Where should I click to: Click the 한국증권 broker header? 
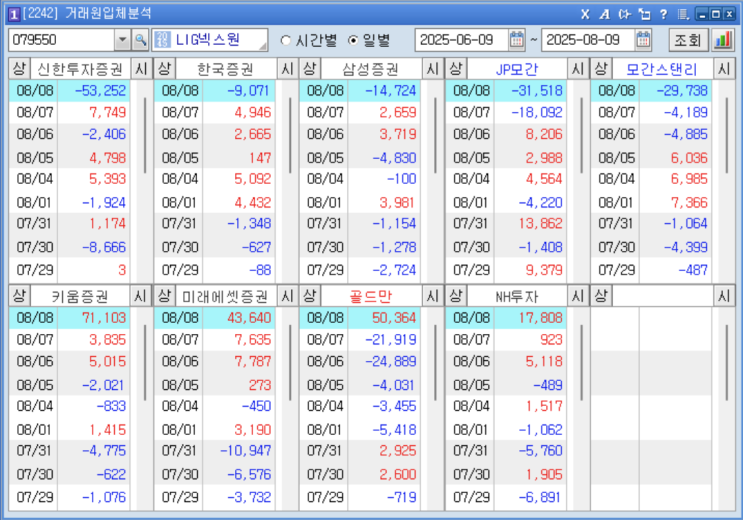226,69
